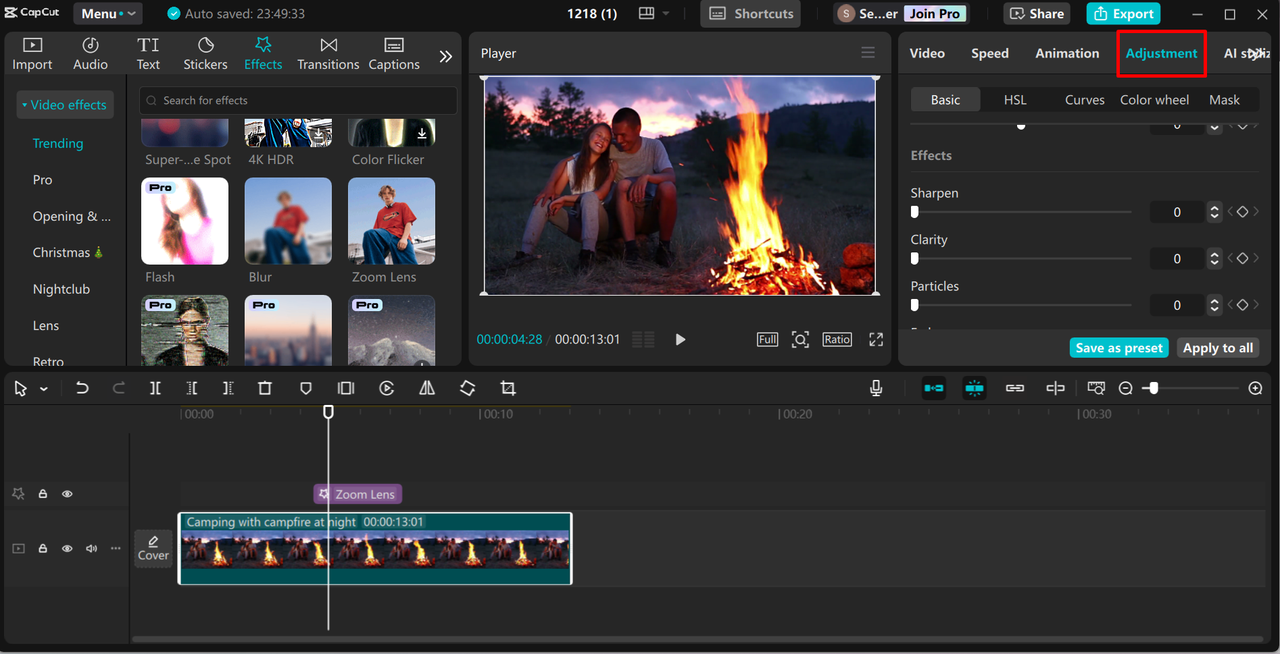Open the Player panel hamburger menu
The image size is (1280, 654).
coord(868,53)
